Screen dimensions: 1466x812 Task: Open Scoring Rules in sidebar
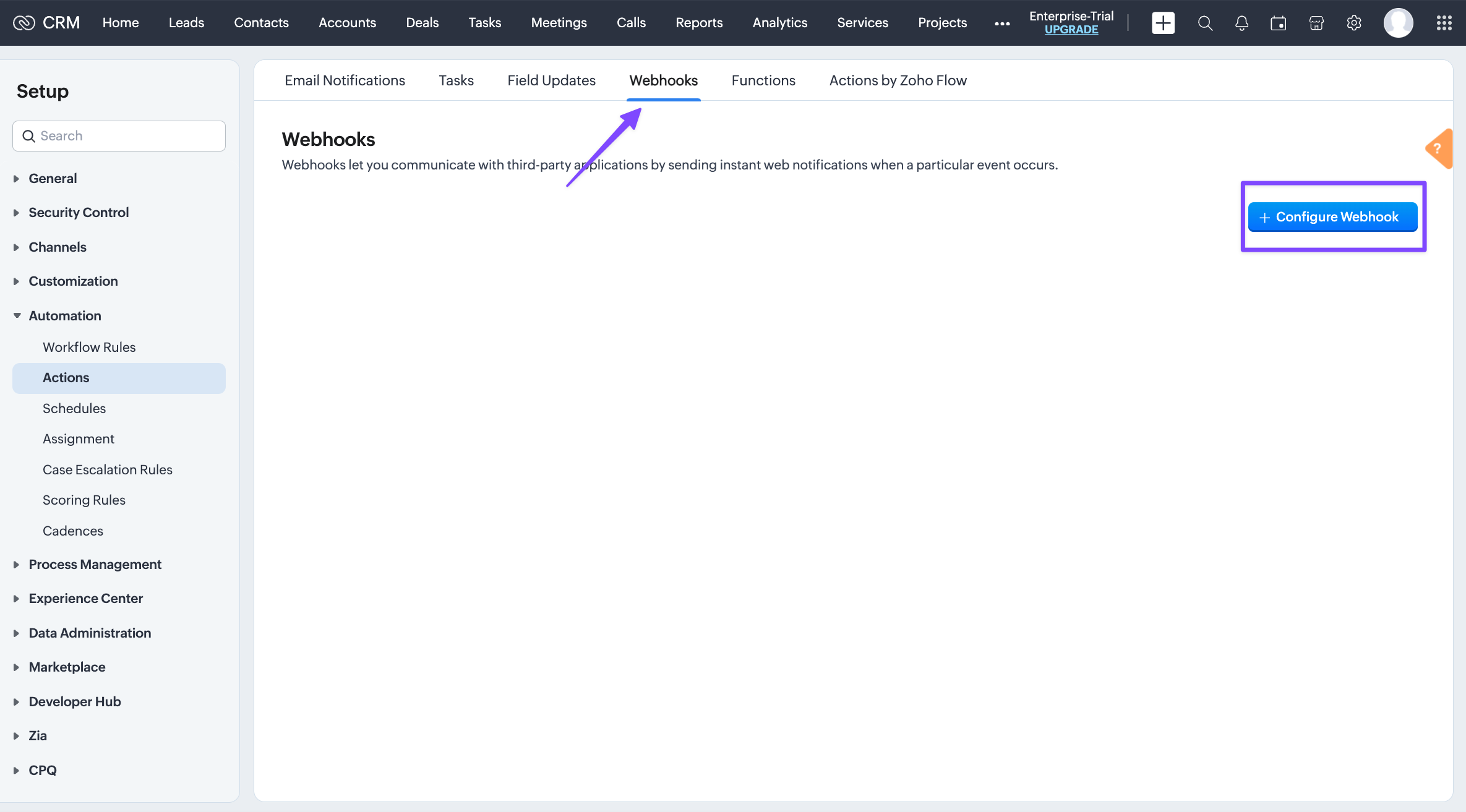point(84,500)
